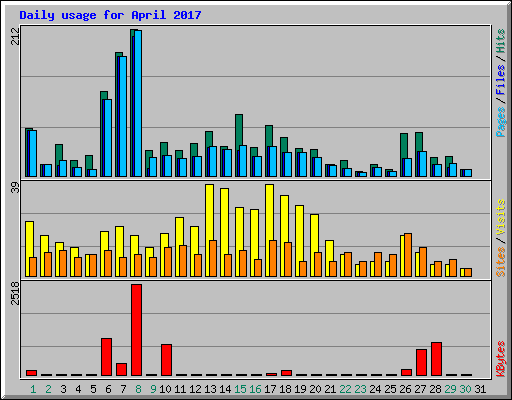Click the red KBytes bar for day 10
The width and height of the screenshot is (512, 400).
[167, 360]
